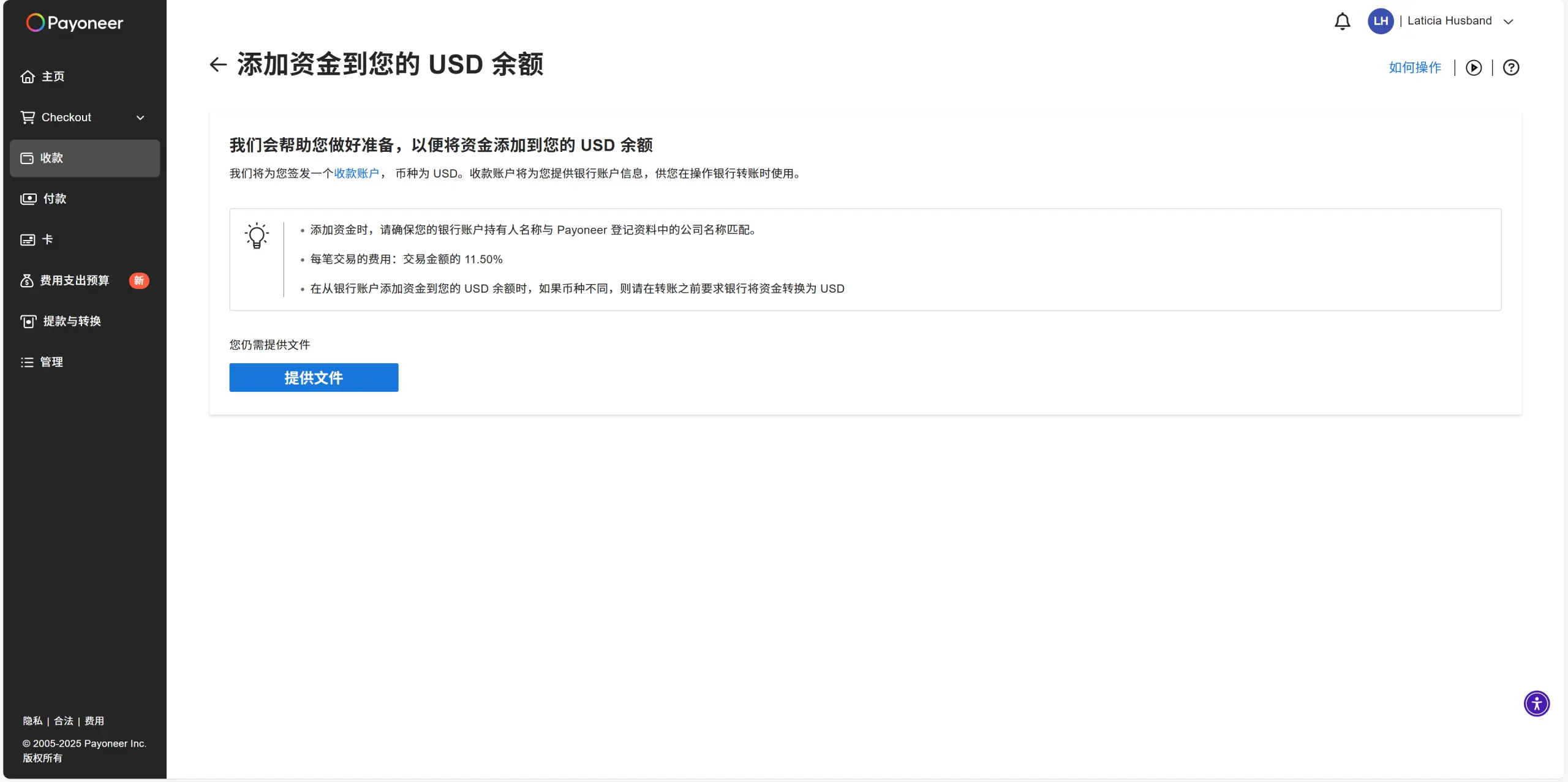Open the 费用 footer link
Image resolution: width=1568 pixels, height=782 pixels.
(x=94, y=721)
